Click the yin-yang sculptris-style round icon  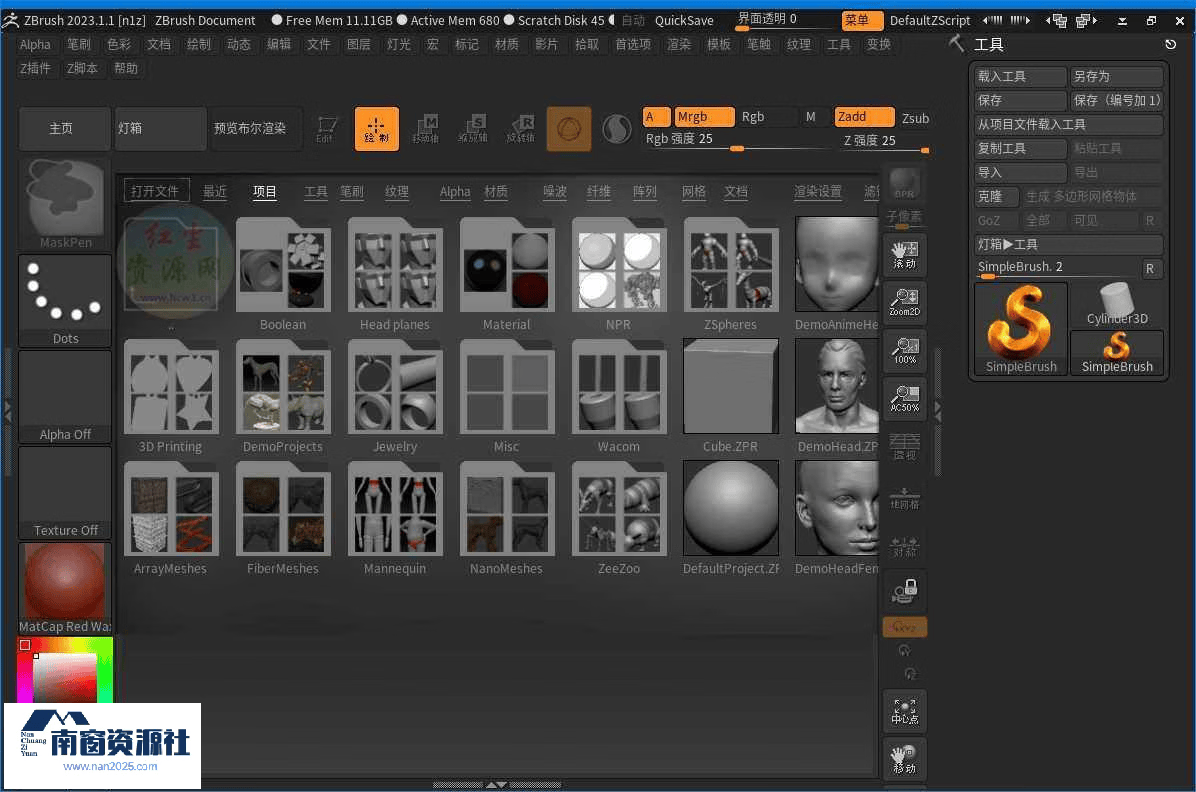616,129
